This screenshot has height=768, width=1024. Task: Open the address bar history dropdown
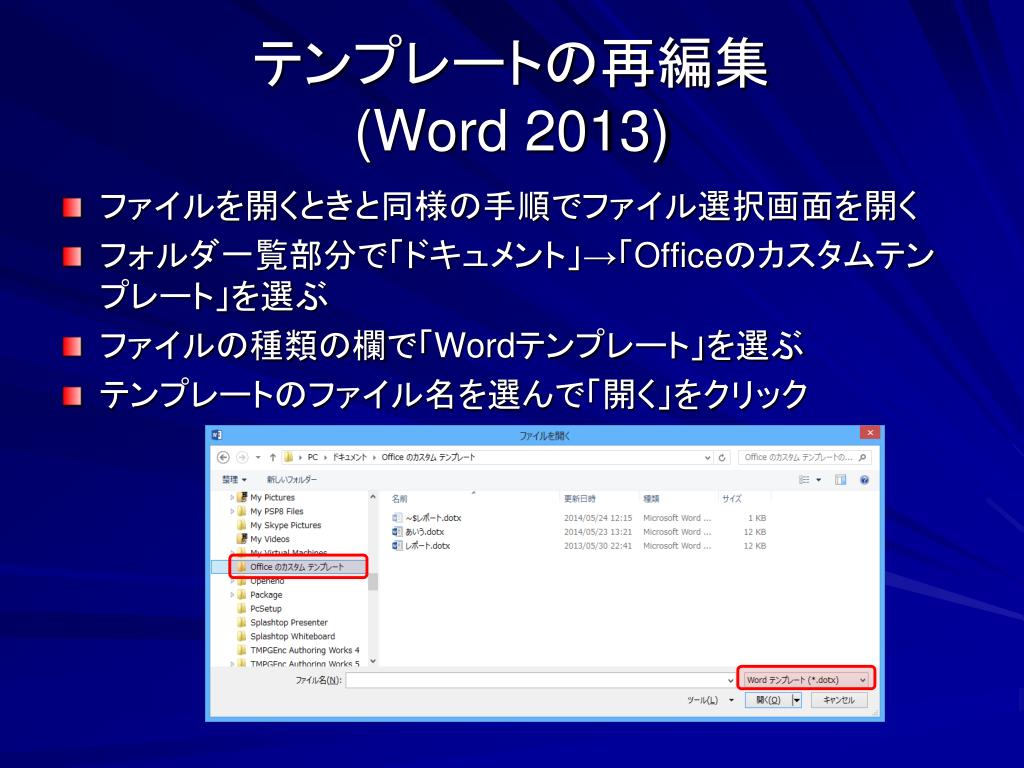pos(707,458)
